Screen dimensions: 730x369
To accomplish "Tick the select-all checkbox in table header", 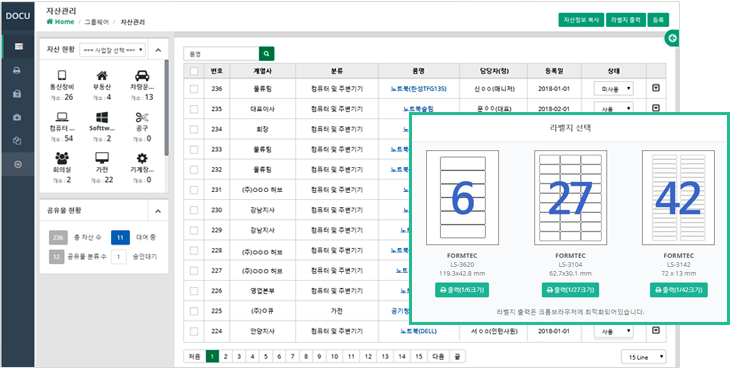I will [x=194, y=71].
